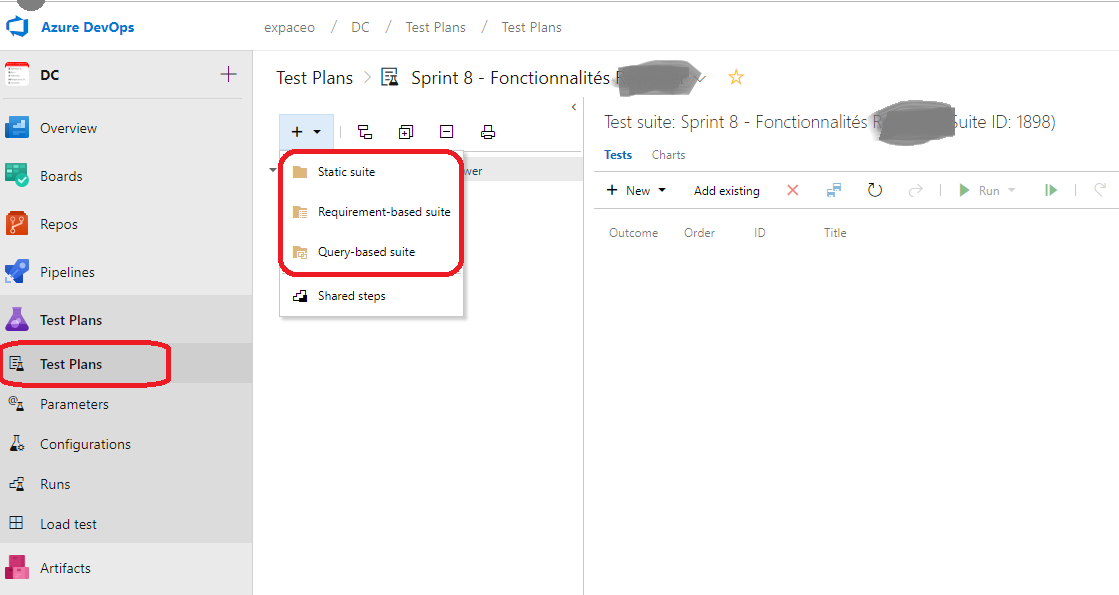Collapse all suites in the tree

[447, 131]
